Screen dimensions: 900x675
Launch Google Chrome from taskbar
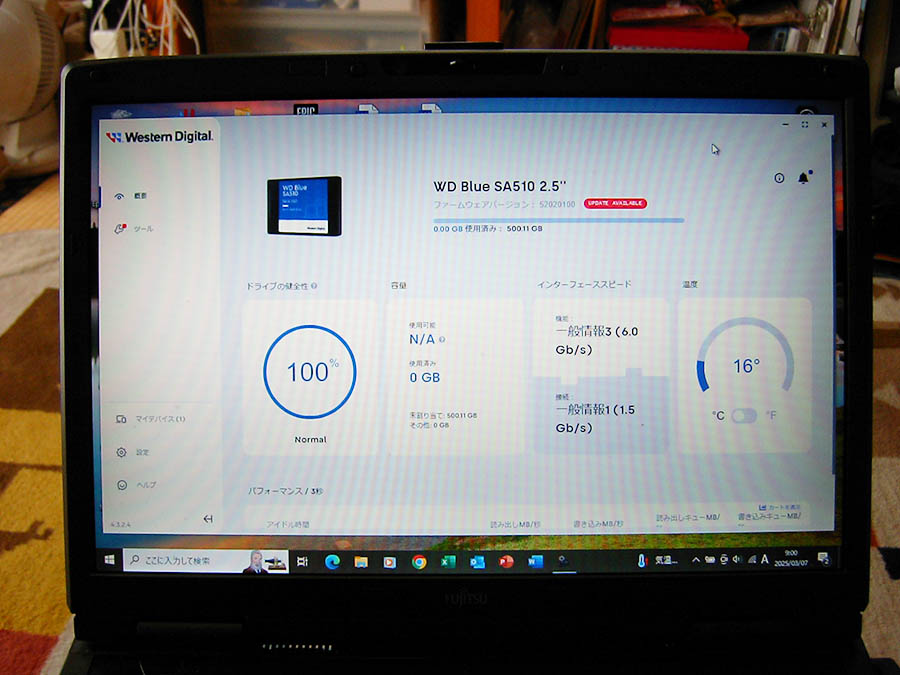click(x=419, y=562)
